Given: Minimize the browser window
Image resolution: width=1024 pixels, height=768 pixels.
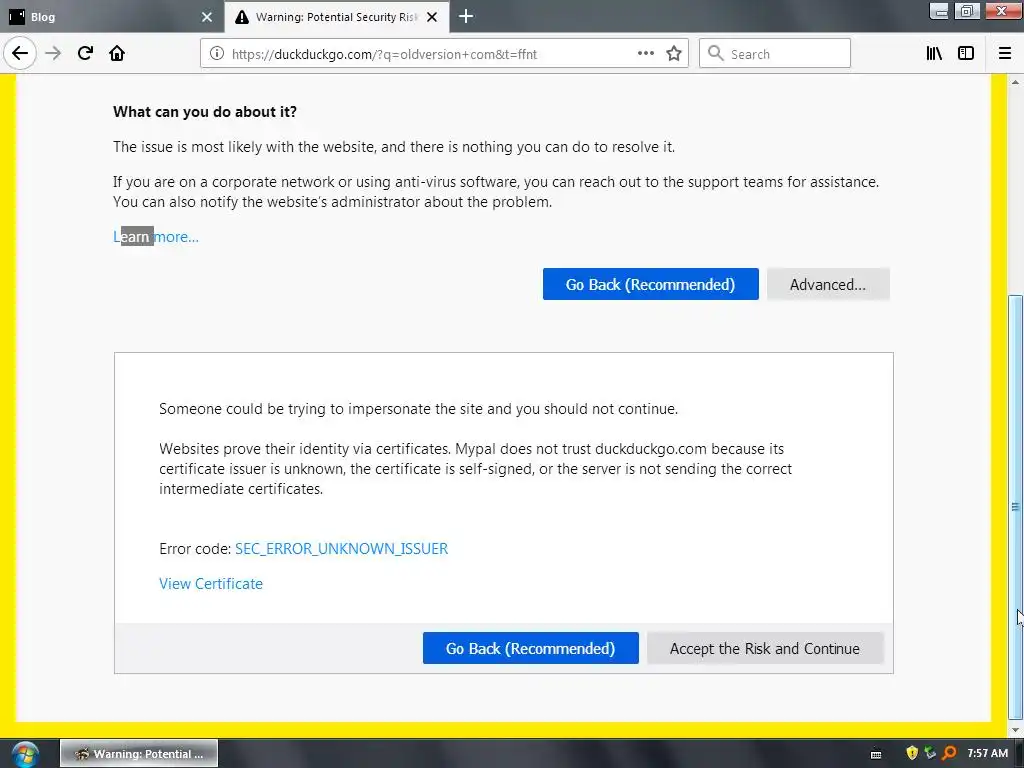Looking at the screenshot, I should [938, 11].
